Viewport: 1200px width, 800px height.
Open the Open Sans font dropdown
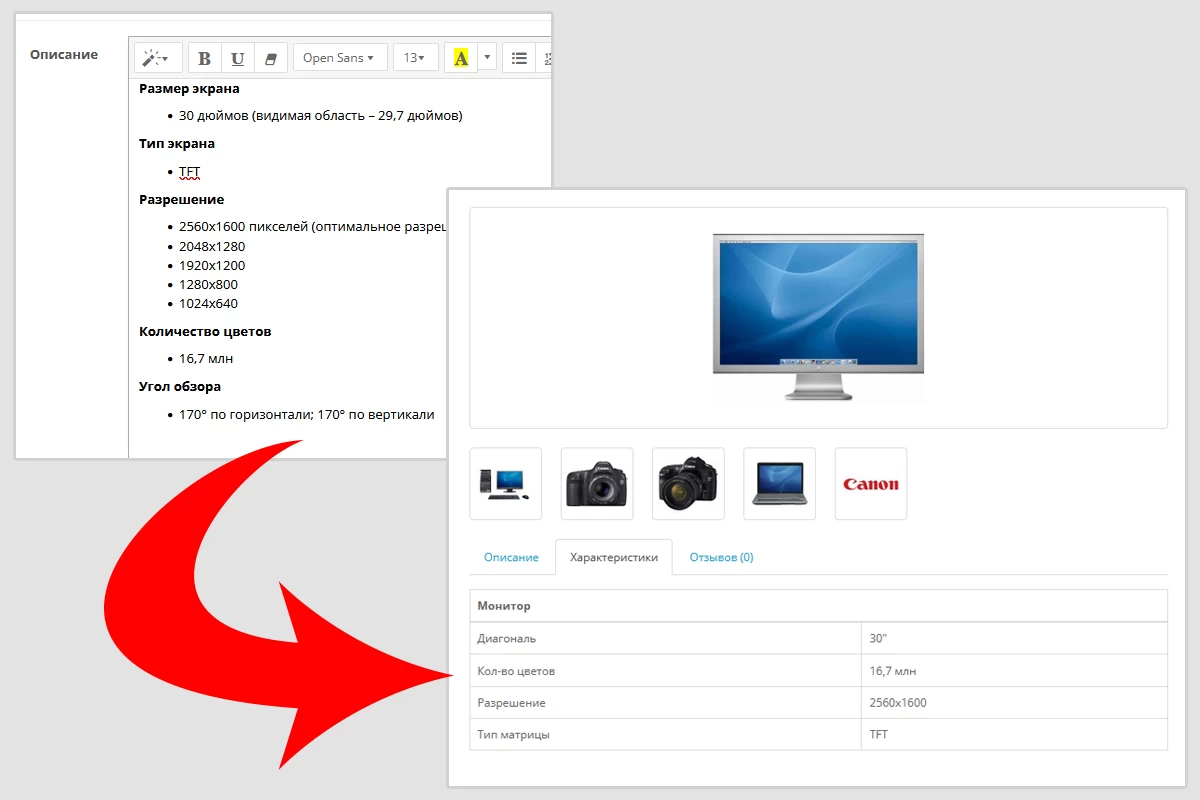pos(340,58)
